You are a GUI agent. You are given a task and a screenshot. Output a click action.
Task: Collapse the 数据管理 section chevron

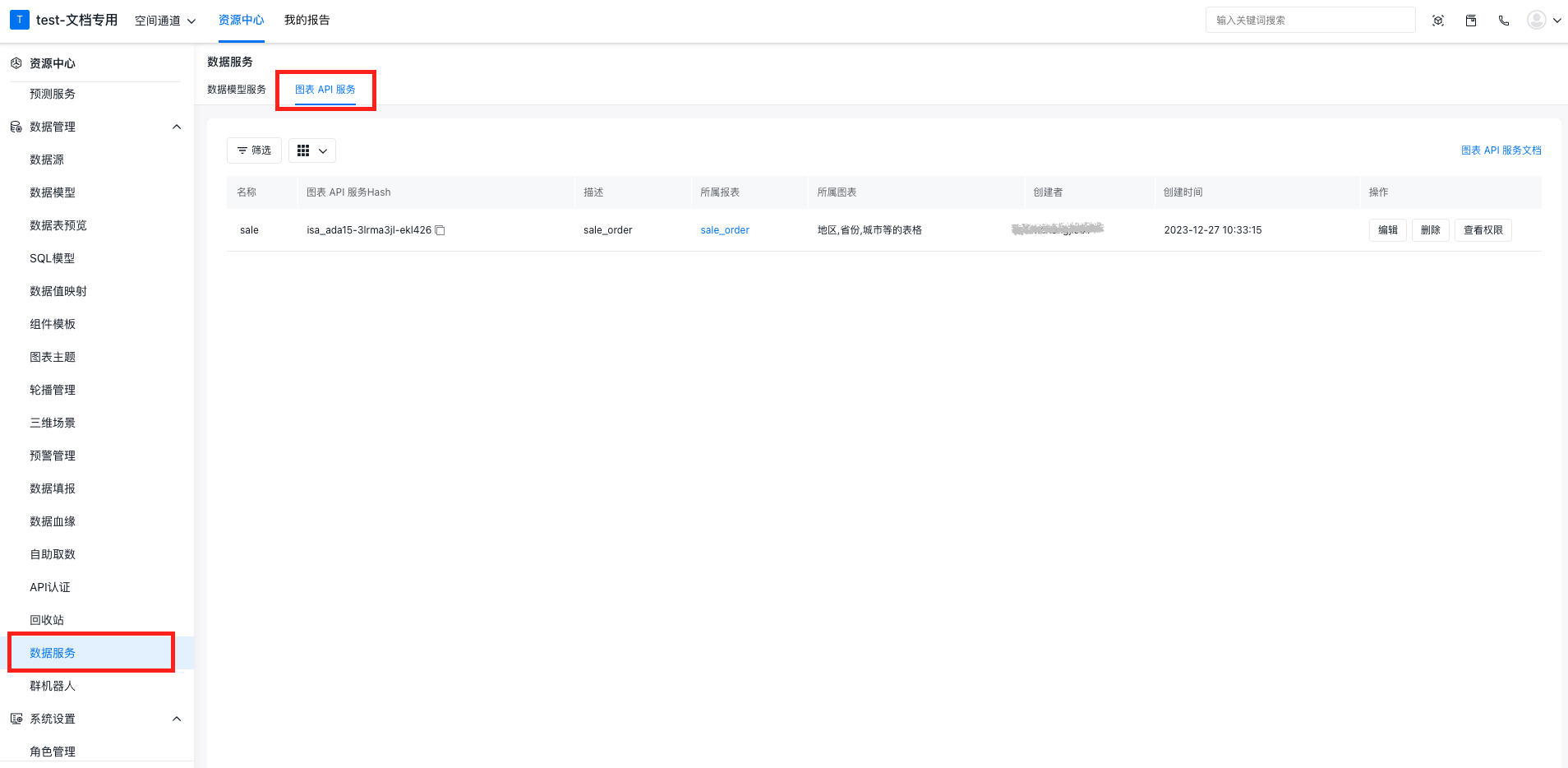177,127
